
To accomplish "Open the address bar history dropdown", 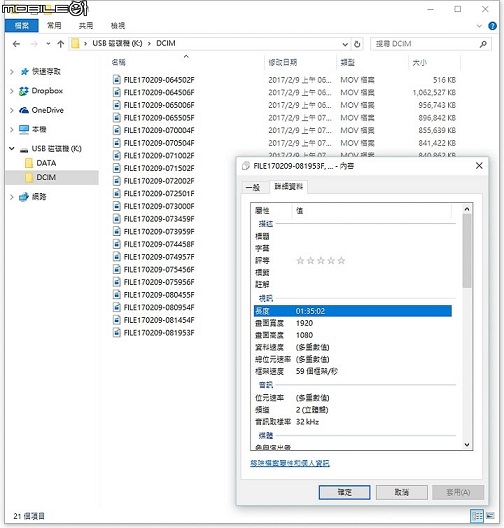I will pyautogui.click(x=345, y=44).
